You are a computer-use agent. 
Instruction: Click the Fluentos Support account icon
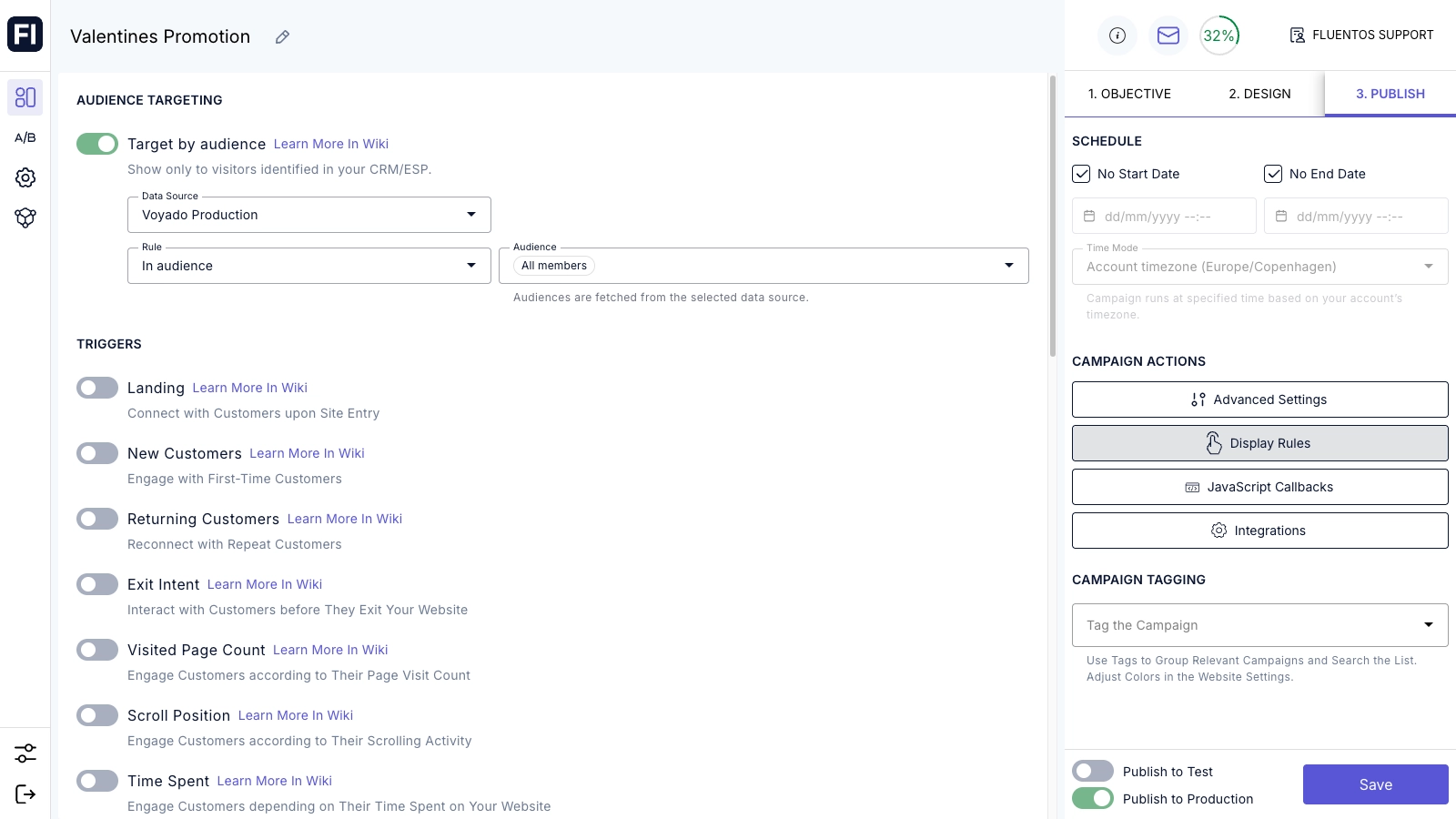1298,35
